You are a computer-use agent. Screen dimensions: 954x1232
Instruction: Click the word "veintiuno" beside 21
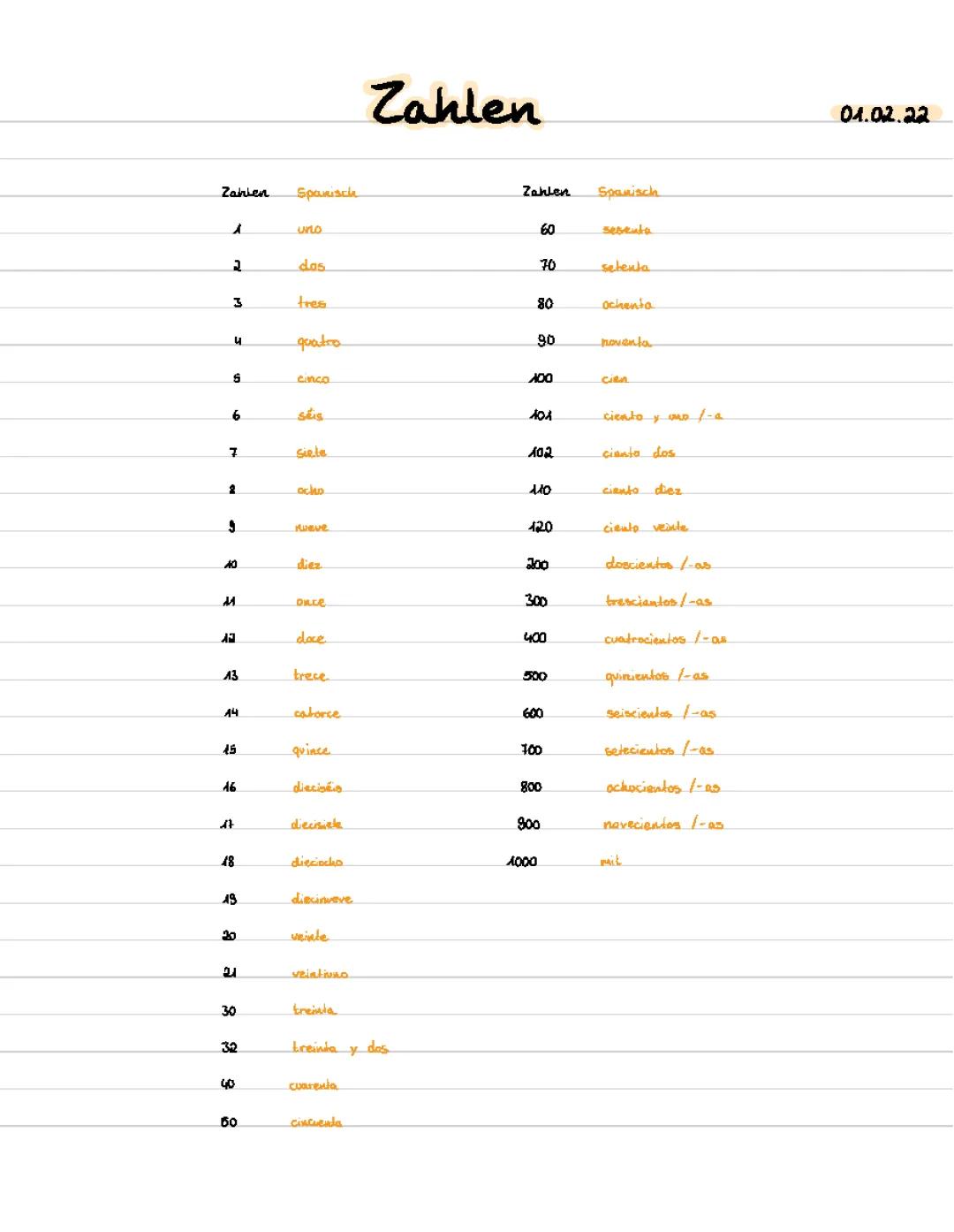tap(320, 974)
